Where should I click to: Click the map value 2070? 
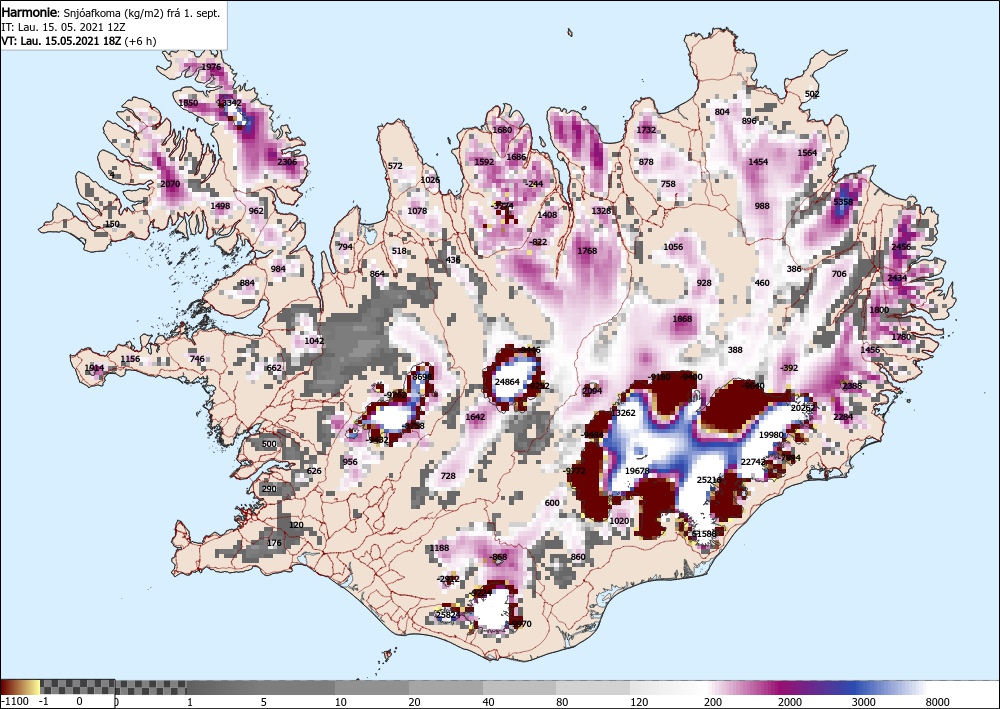pyautogui.click(x=170, y=184)
